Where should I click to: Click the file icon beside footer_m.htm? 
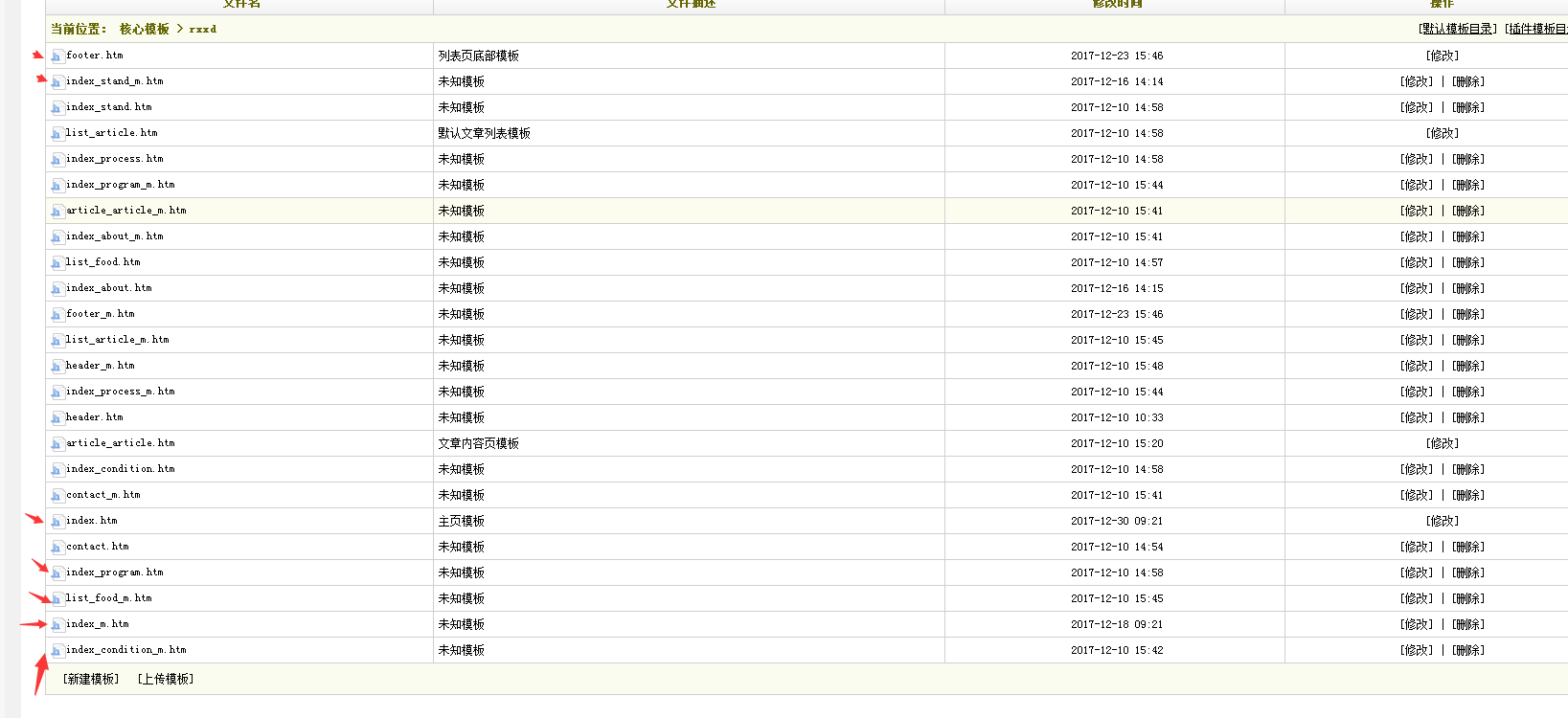57,315
